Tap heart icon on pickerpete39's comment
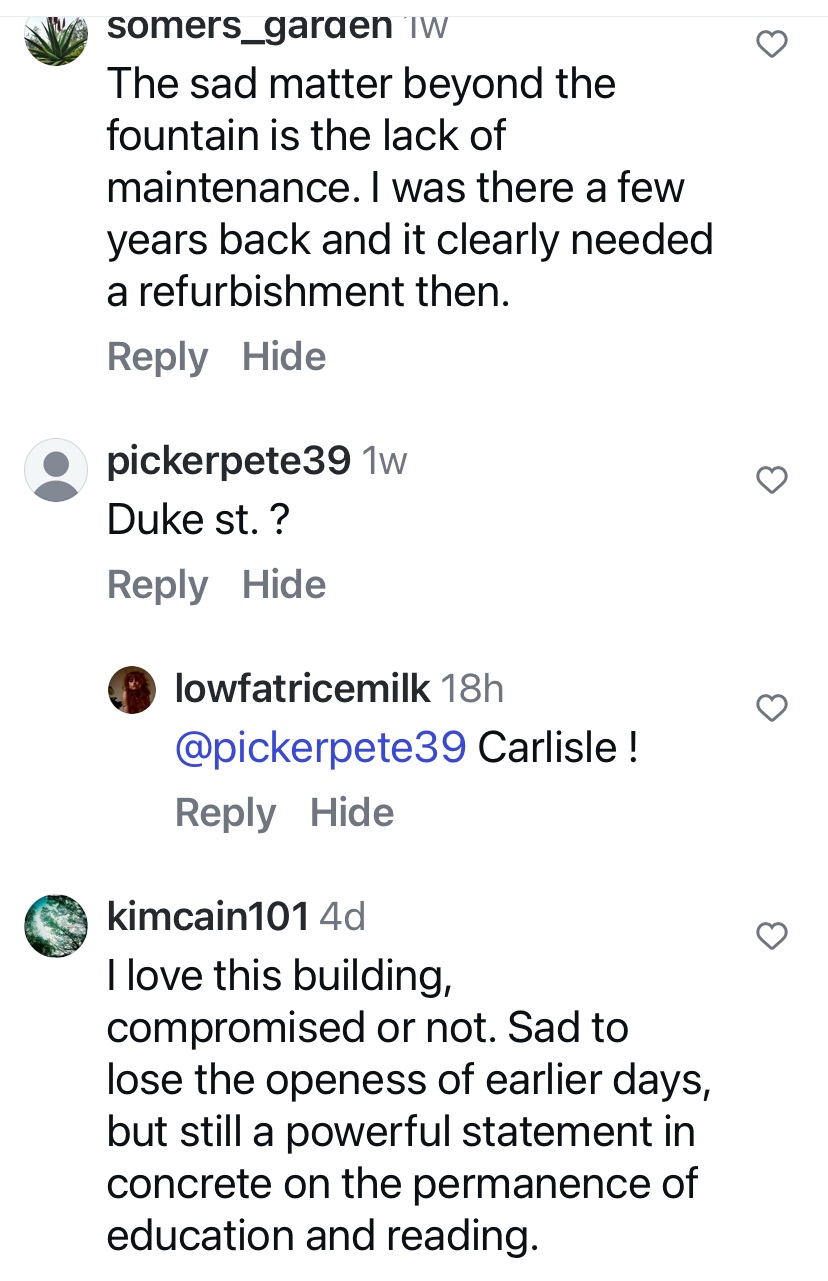This screenshot has height=1281, width=828. point(771,481)
